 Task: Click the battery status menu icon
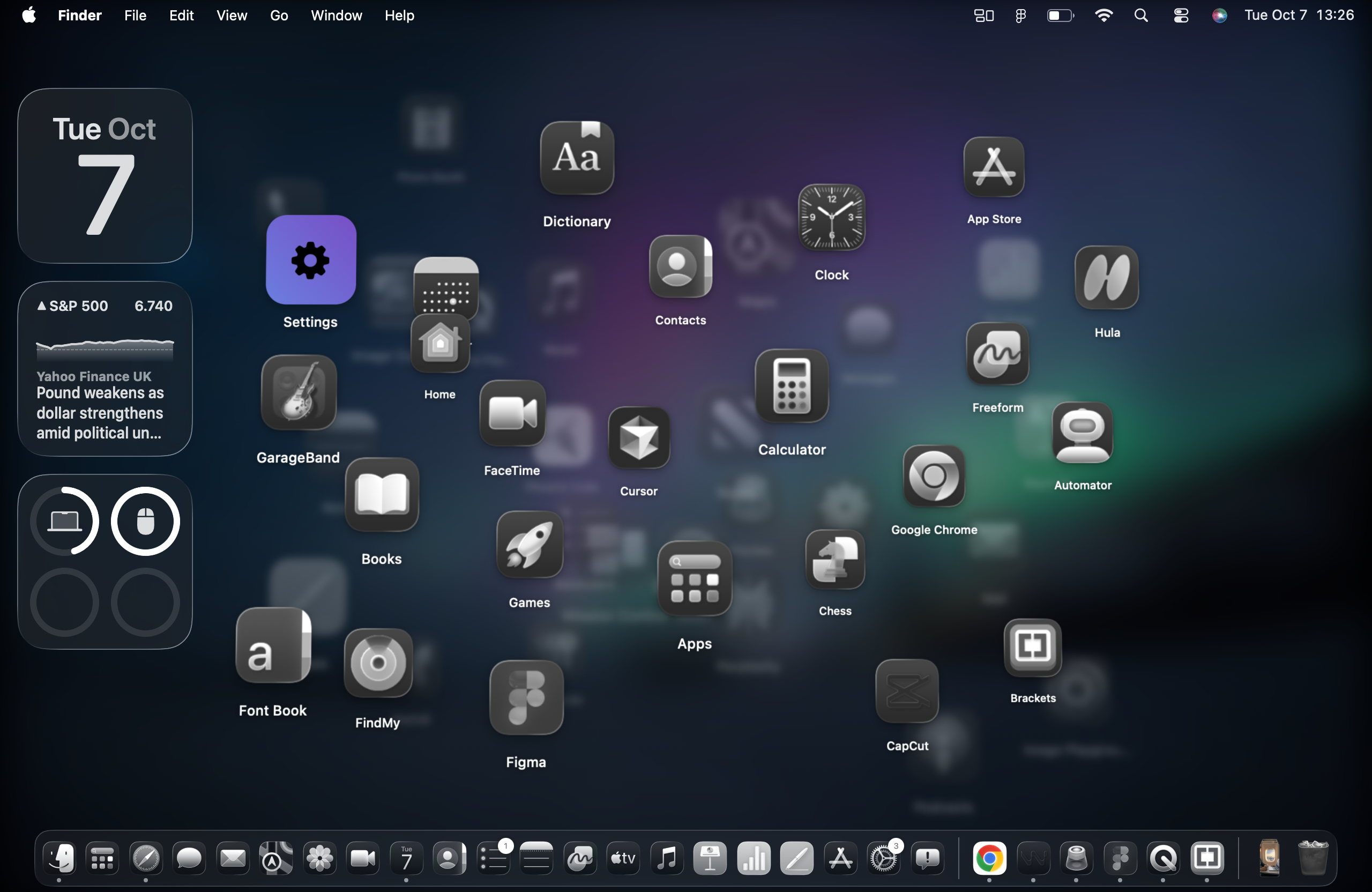pyautogui.click(x=1060, y=16)
